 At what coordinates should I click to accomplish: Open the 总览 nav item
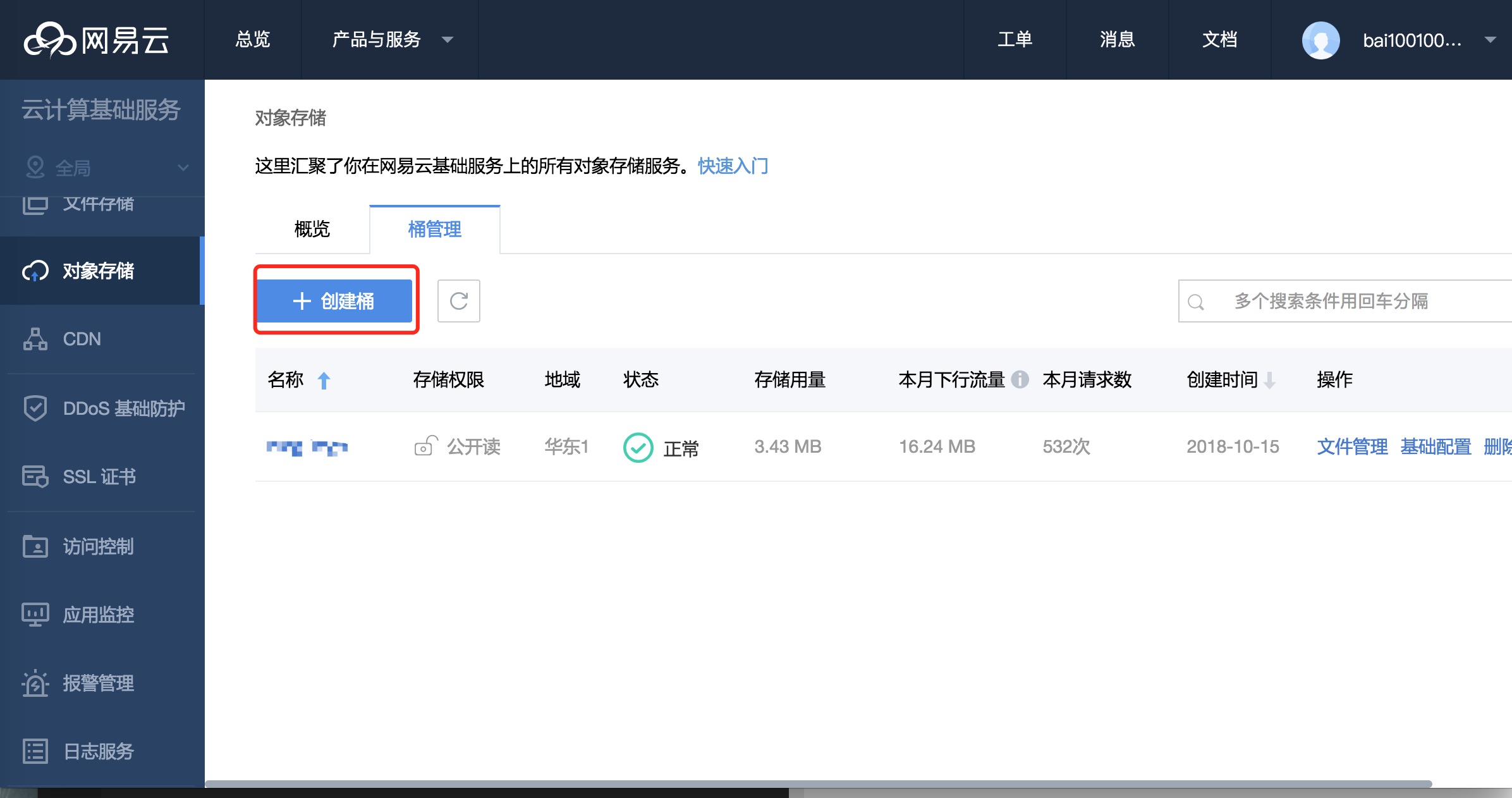253,40
